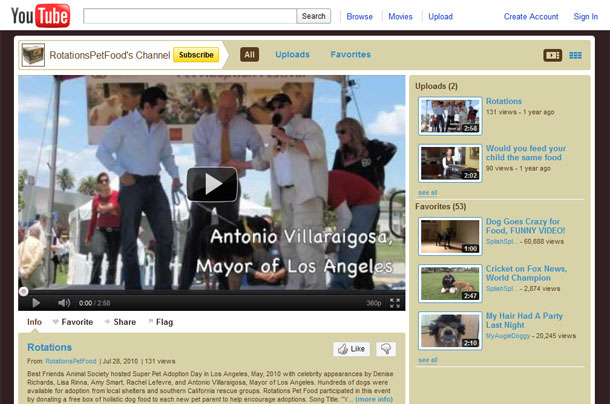
Task: Open 'Cricket on Fox News, World Champion' link
Action: click(x=526, y=273)
